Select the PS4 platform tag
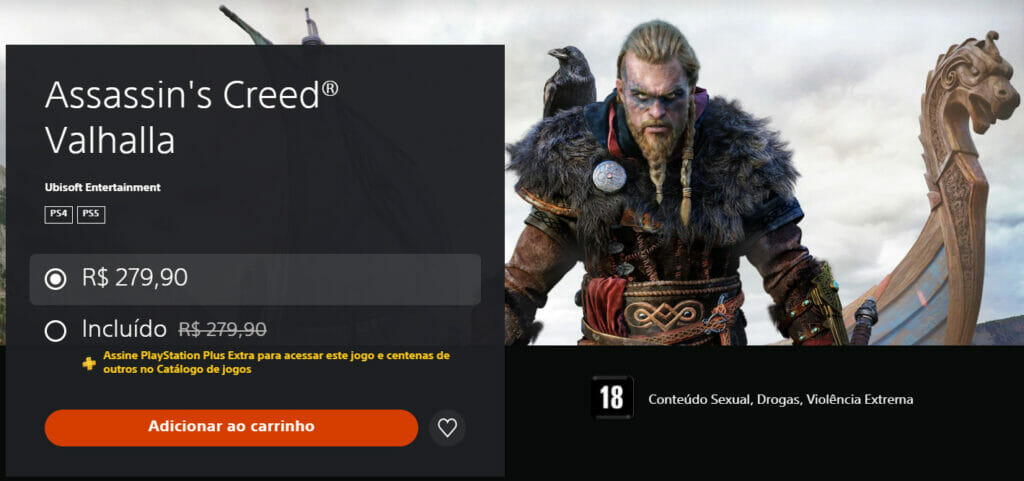The height and width of the screenshot is (481, 1024). pos(59,215)
